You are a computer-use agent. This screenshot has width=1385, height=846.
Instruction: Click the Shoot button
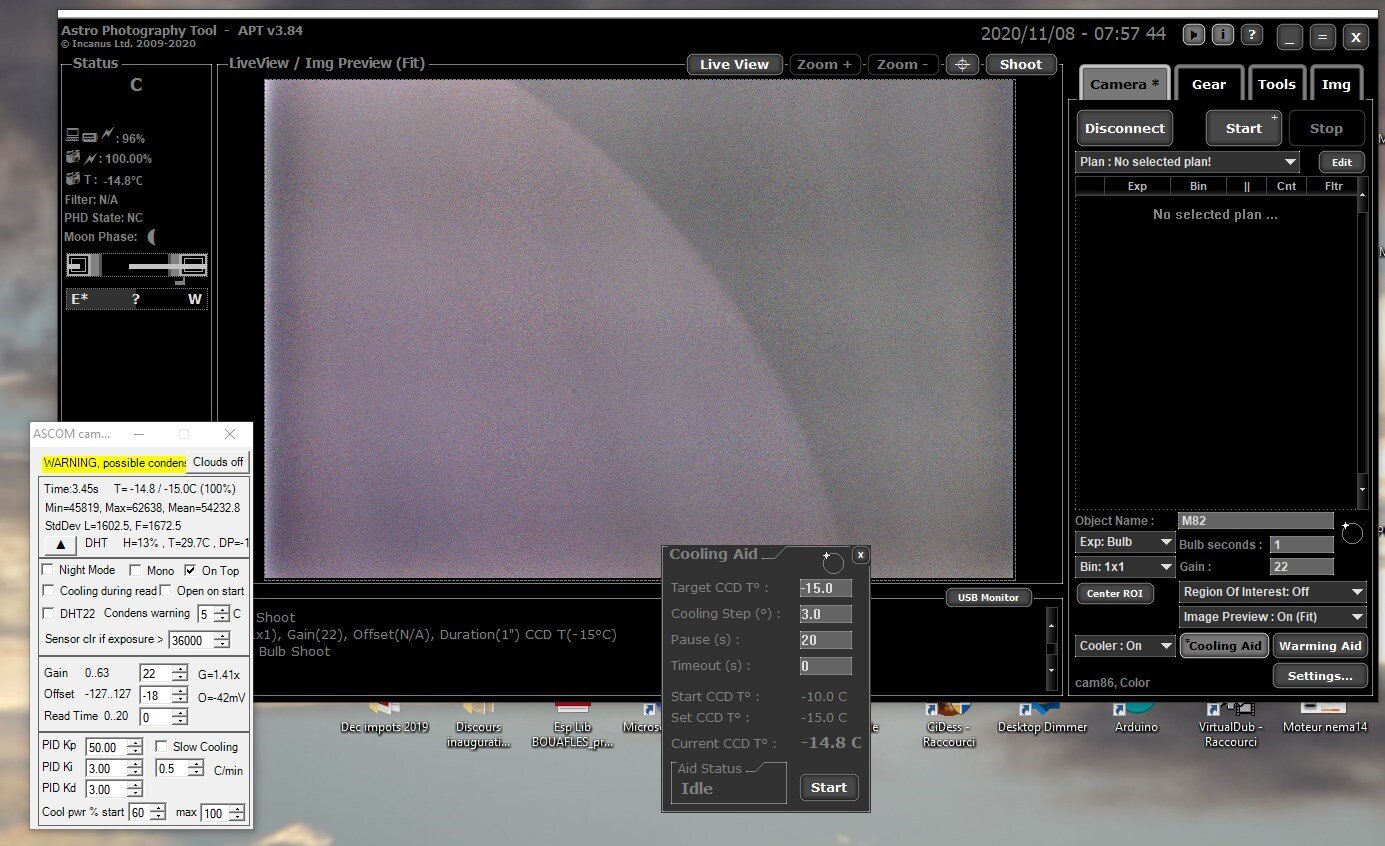pyautogui.click(x=1021, y=65)
